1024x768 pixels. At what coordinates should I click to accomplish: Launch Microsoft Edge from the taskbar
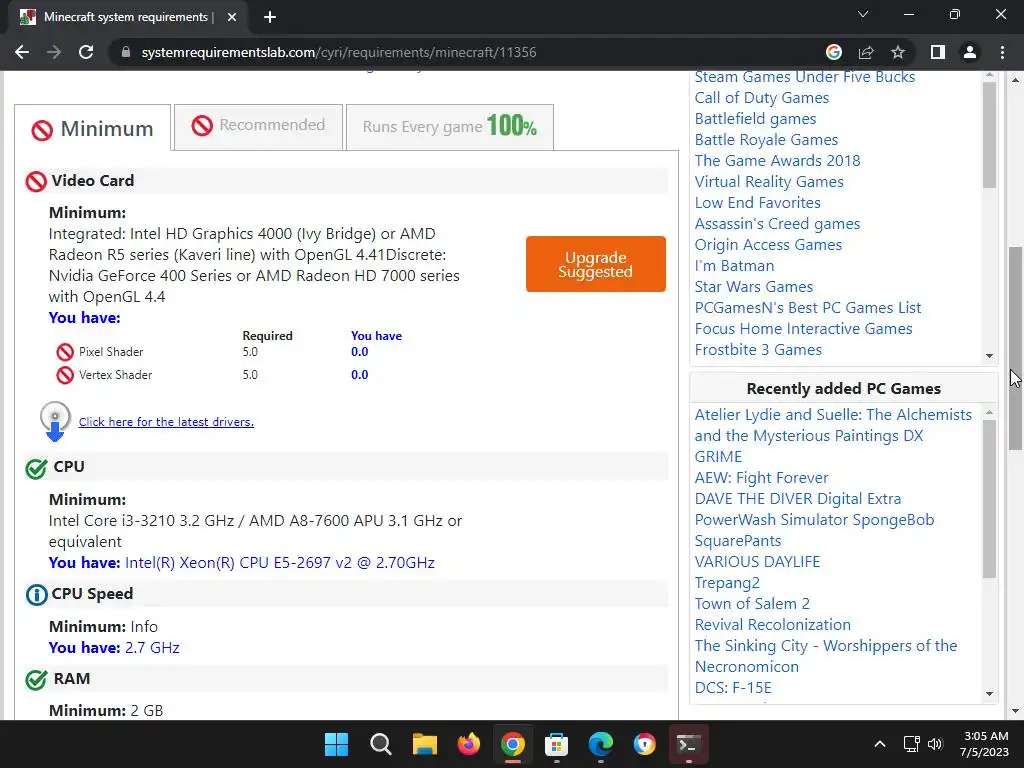(600, 744)
